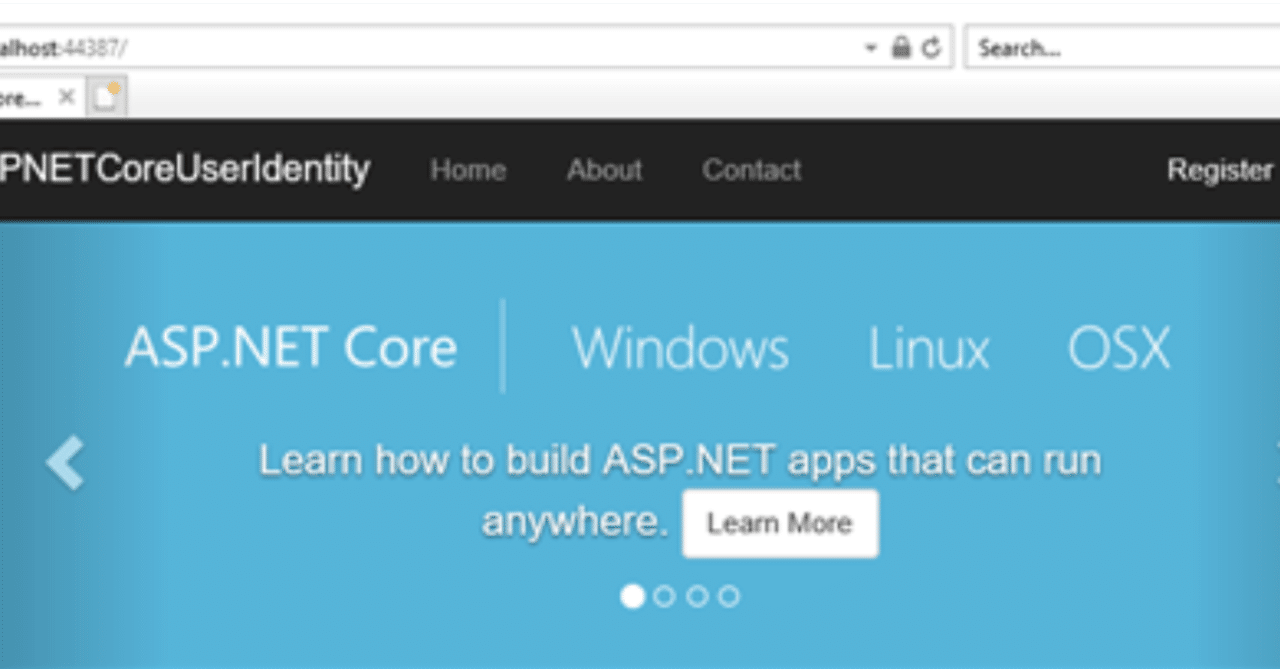Viewport: 1280px width, 669px height.
Task: Close the current browser tab
Action: pos(66,97)
